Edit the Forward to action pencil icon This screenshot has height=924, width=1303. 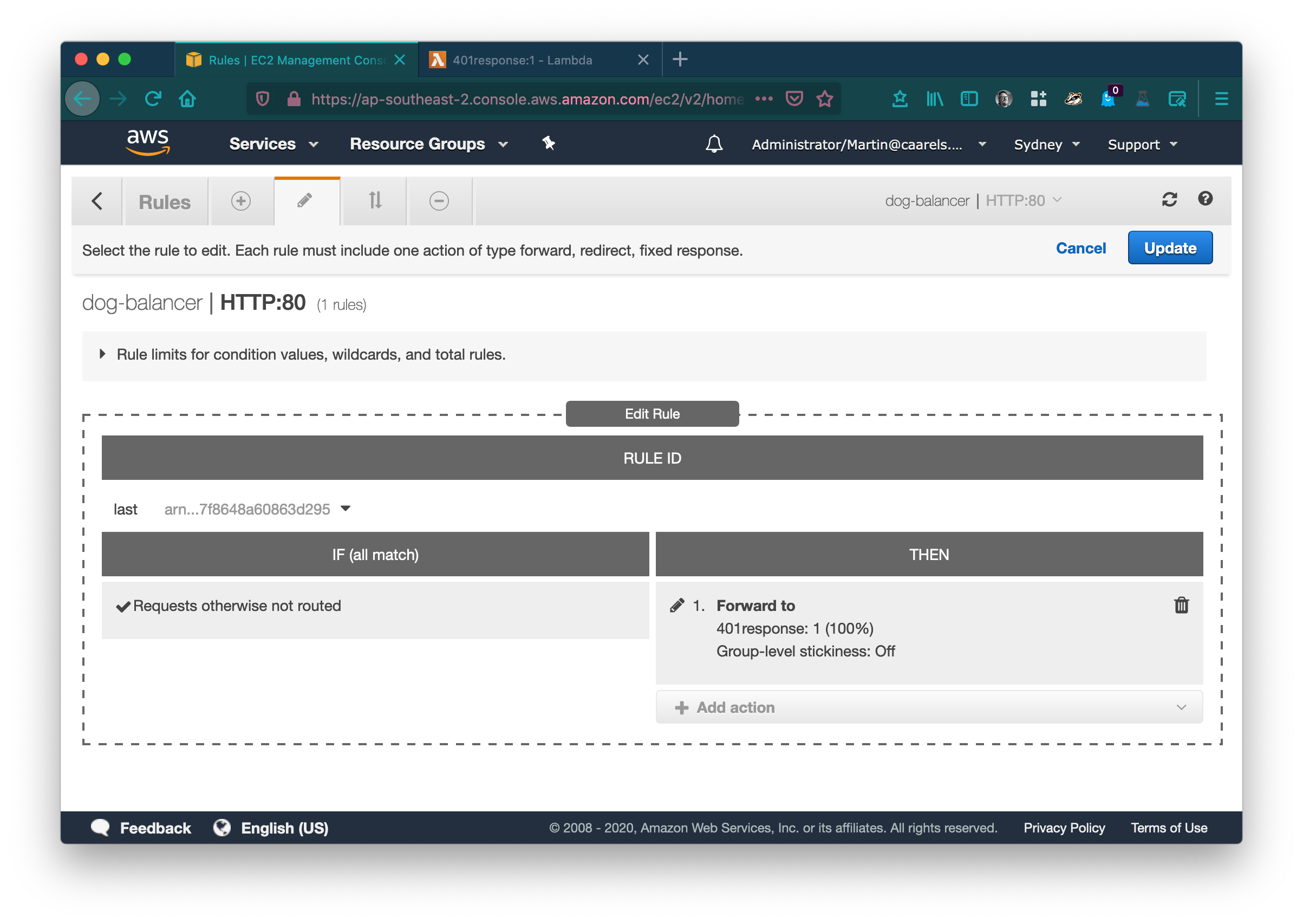click(x=677, y=605)
